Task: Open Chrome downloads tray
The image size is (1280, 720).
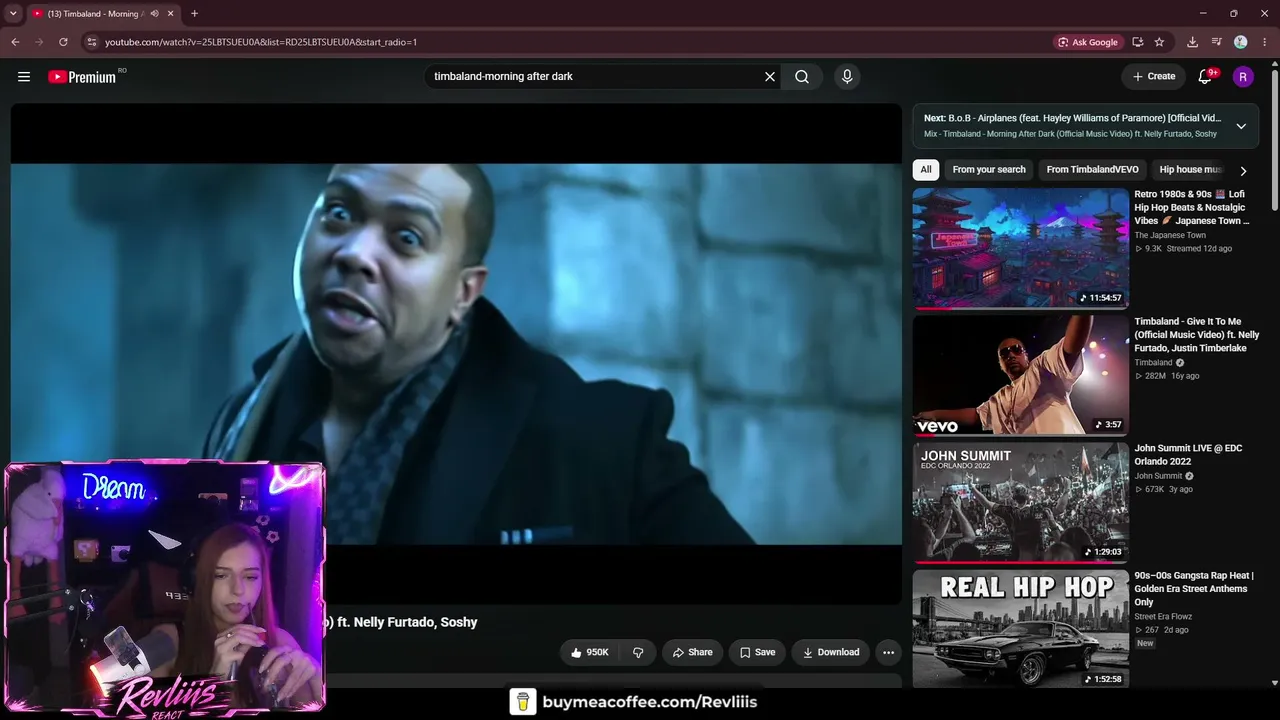Action: (x=1192, y=42)
